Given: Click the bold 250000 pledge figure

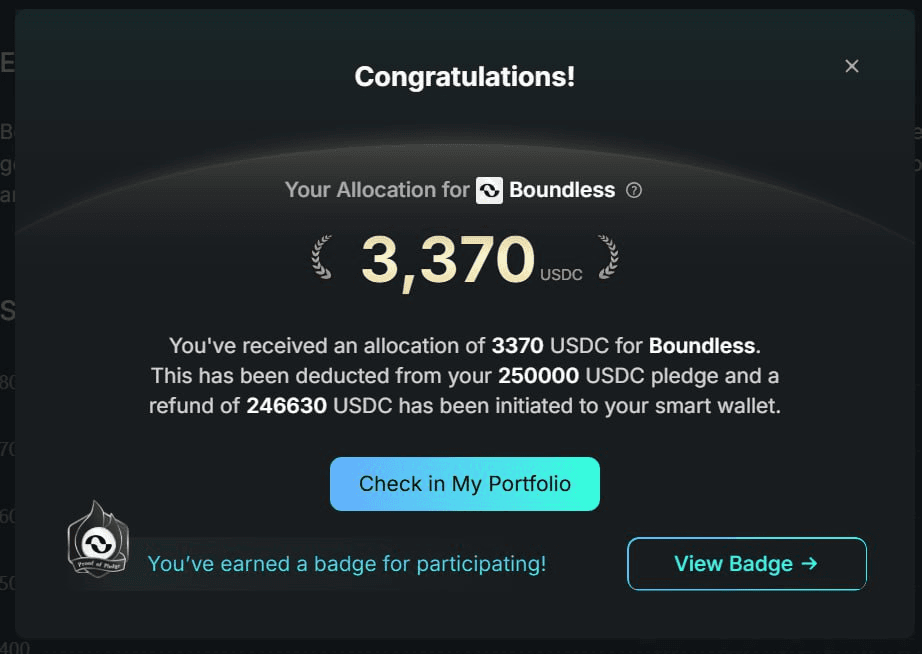Looking at the screenshot, I should pyautogui.click(x=539, y=376).
